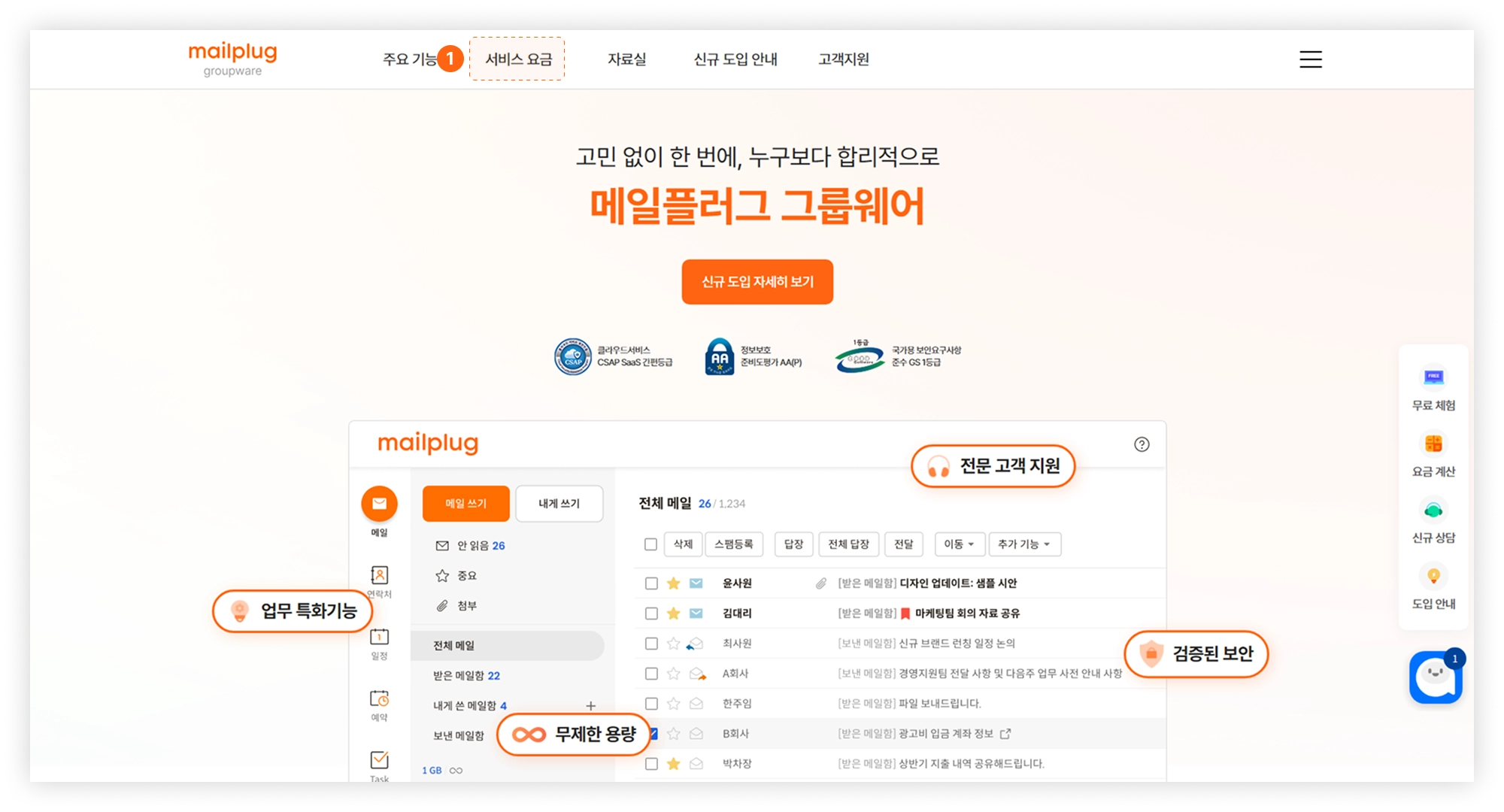Select the orange 메일 sidebar icon
1504x812 pixels.
point(379,504)
